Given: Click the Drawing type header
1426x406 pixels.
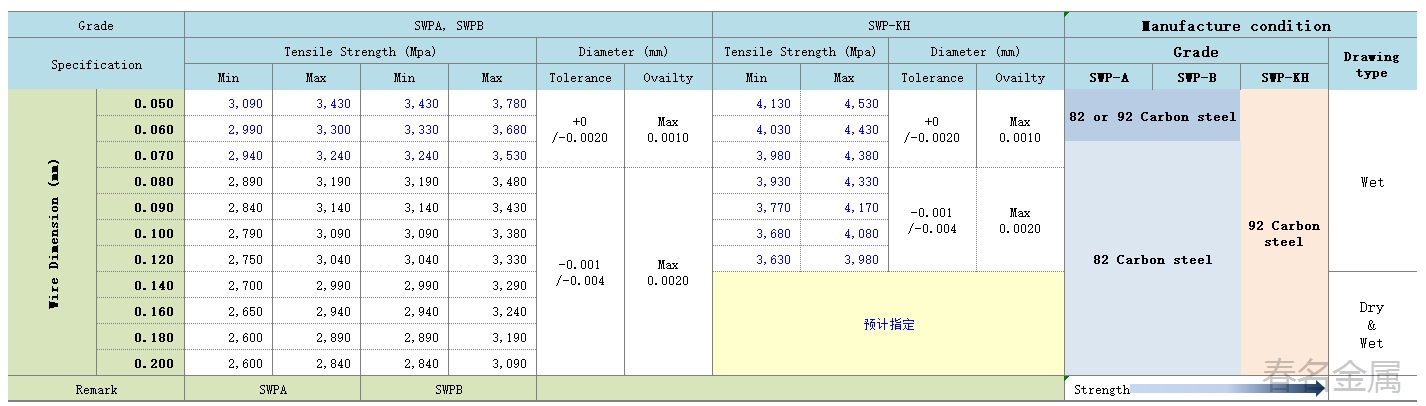Looking at the screenshot, I should pos(1371,65).
